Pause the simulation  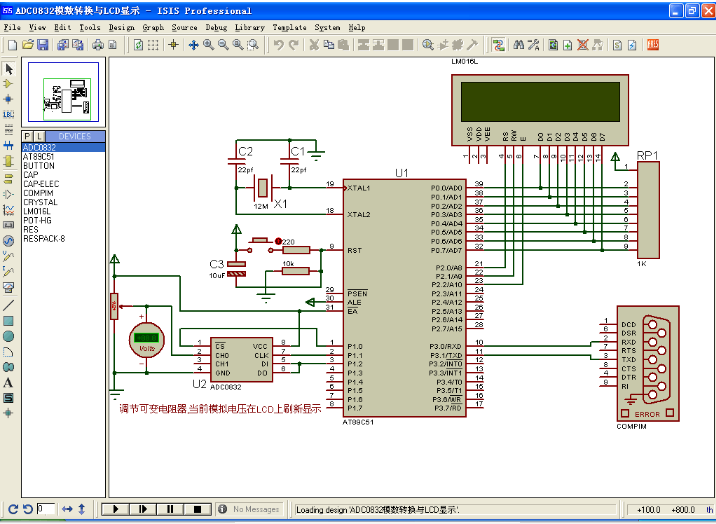click(170, 508)
